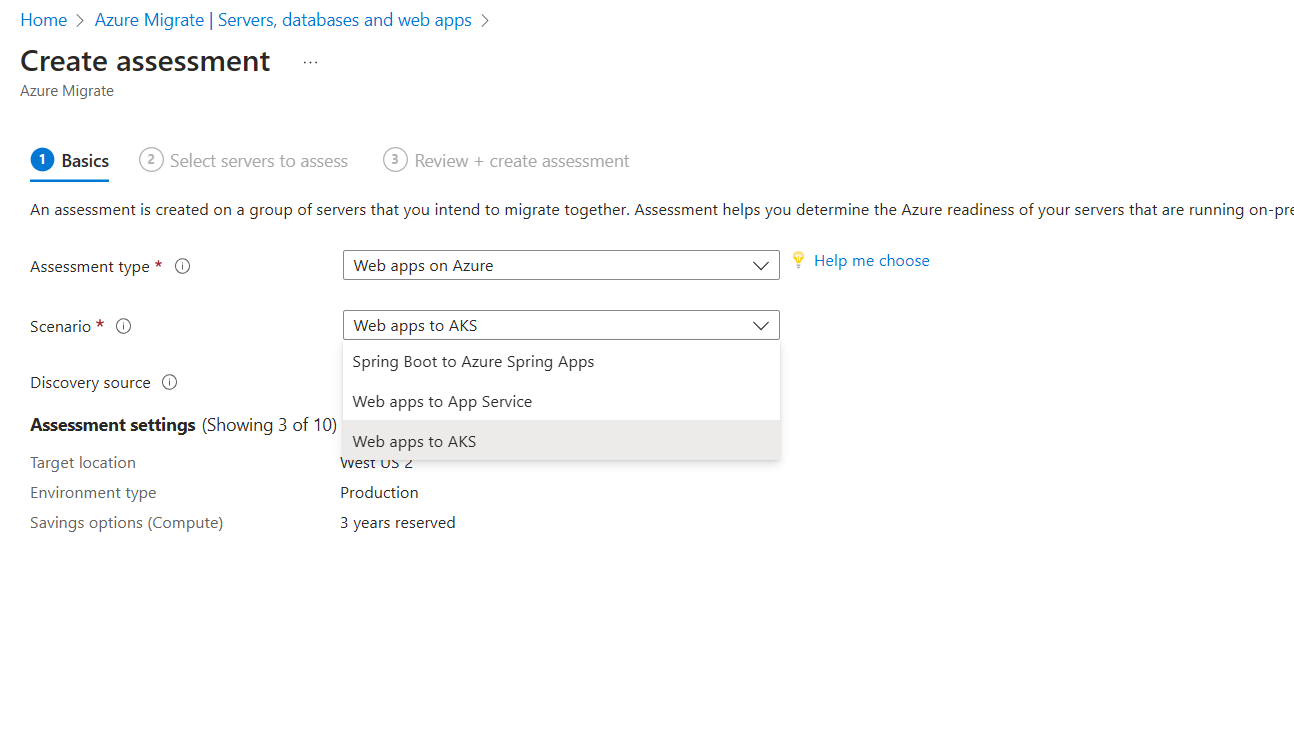1294x741 pixels.
Task: Click the step 2 numbered circle
Action: point(151,160)
